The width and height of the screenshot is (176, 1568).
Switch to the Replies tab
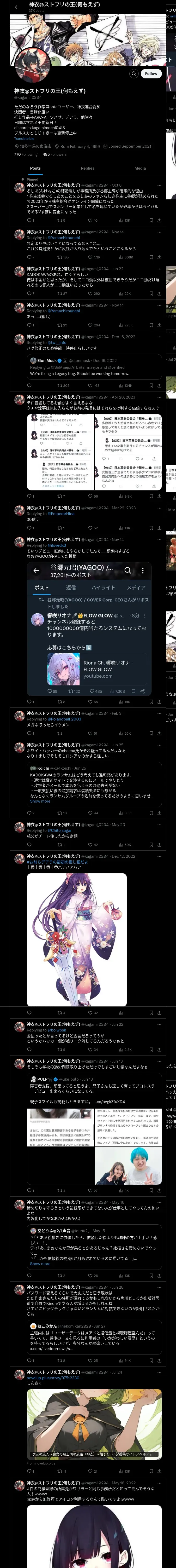point(87,168)
